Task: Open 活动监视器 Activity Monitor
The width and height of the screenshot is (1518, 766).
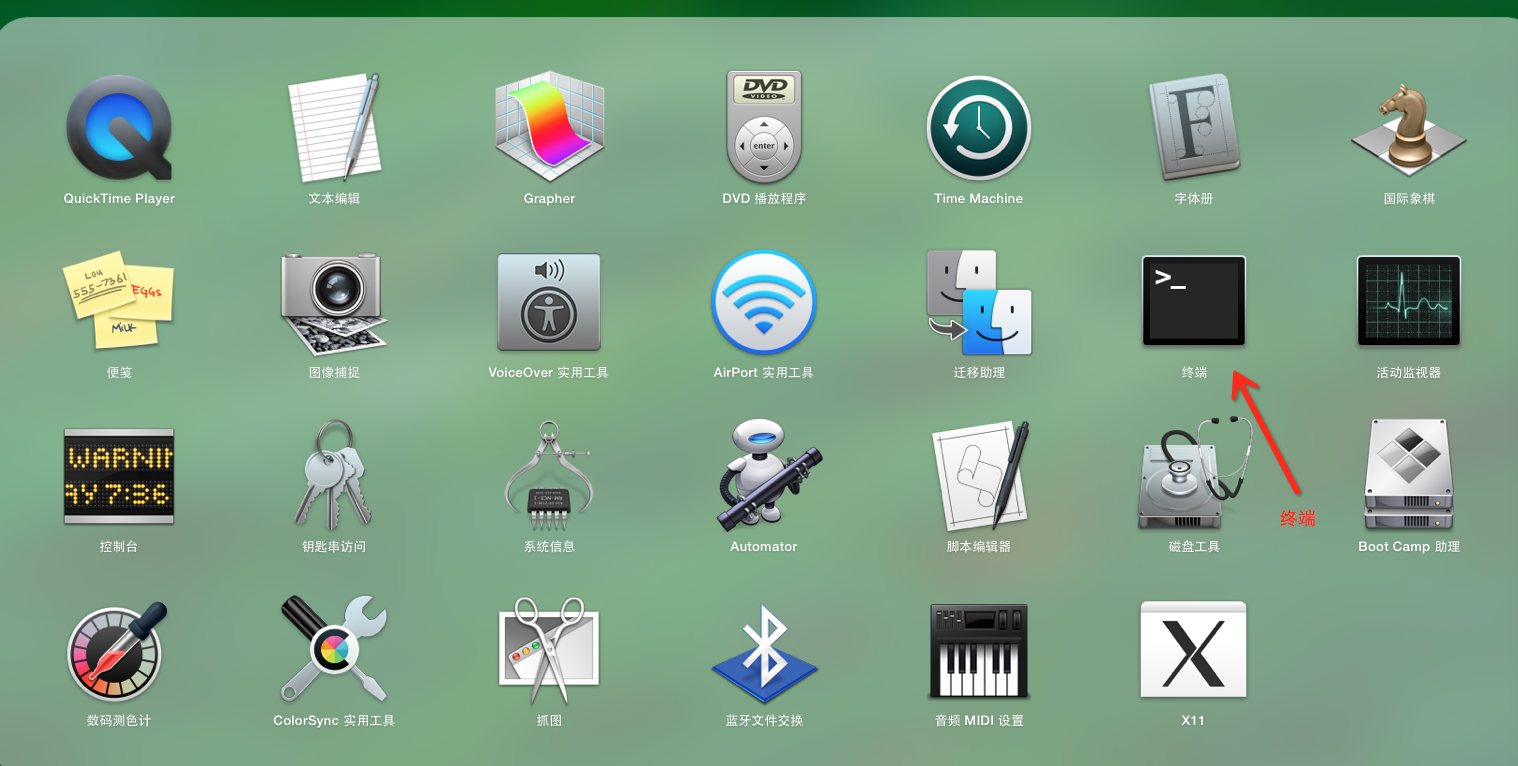Action: [x=1409, y=301]
